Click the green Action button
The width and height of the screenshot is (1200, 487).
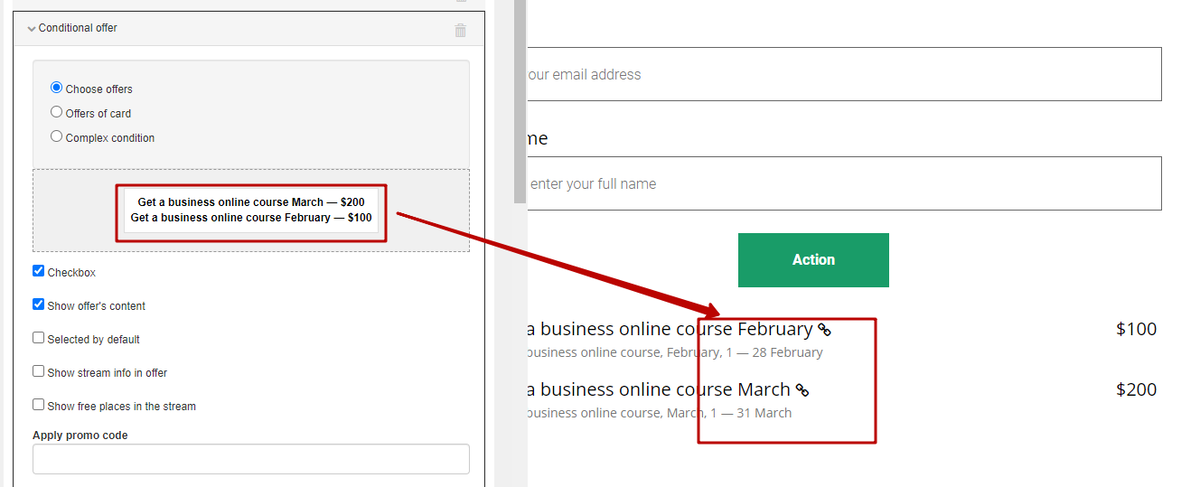[x=813, y=260]
